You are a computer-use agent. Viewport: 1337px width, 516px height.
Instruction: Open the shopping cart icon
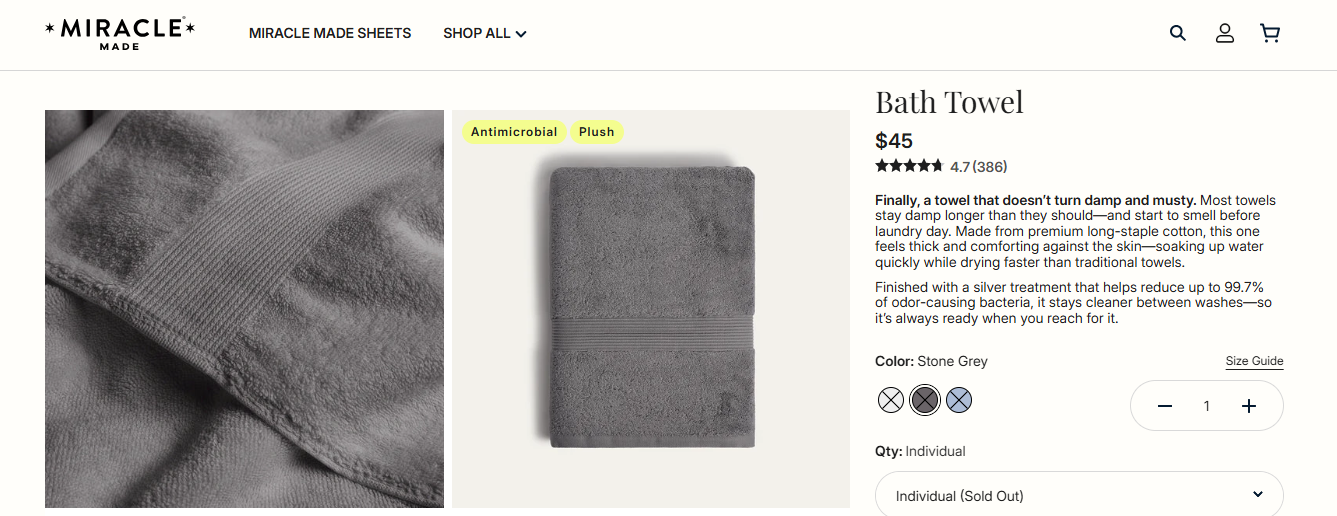(1270, 33)
